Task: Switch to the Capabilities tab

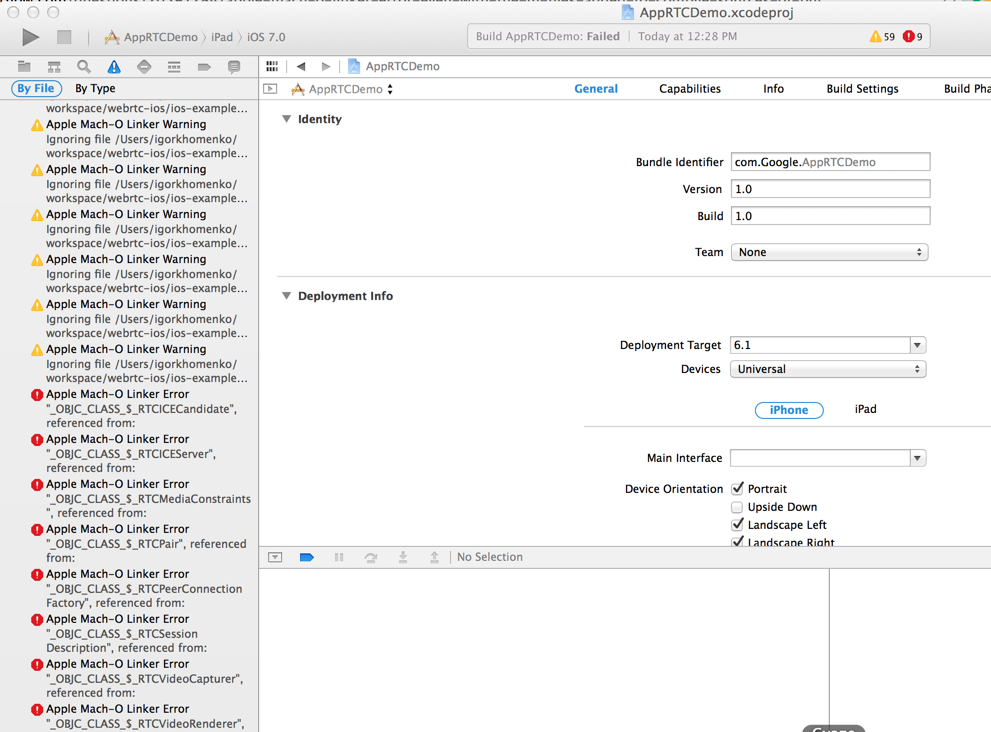Action: 690,89
